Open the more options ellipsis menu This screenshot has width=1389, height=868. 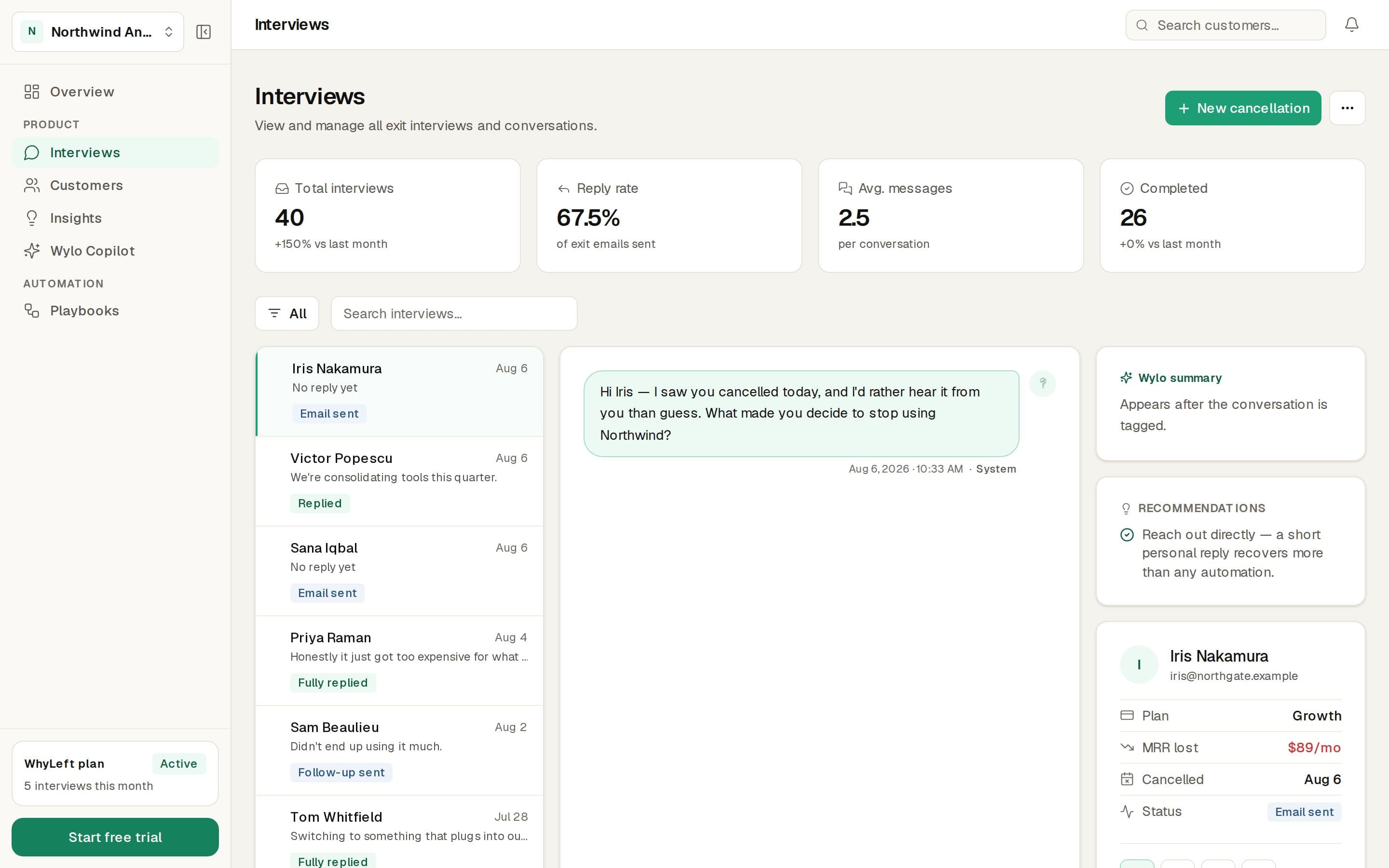(x=1347, y=108)
